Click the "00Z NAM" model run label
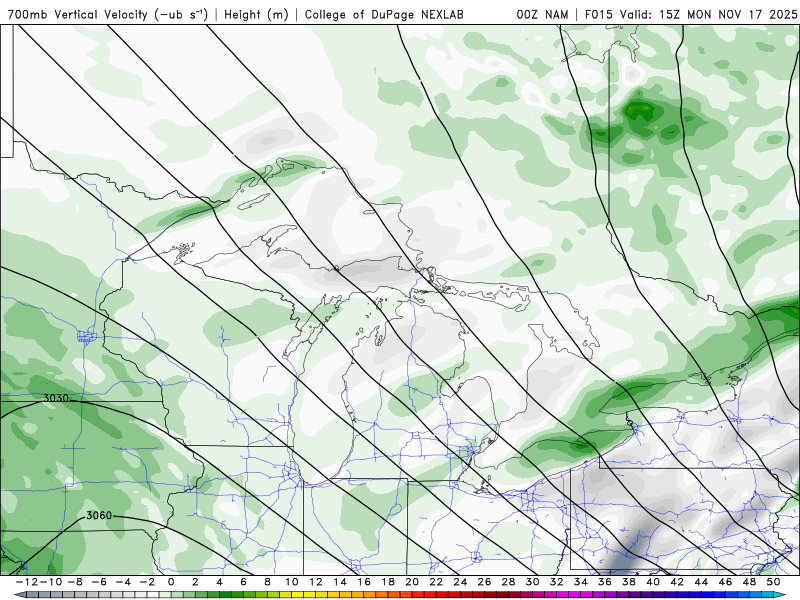This screenshot has width=800, height=600. click(x=542, y=14)
